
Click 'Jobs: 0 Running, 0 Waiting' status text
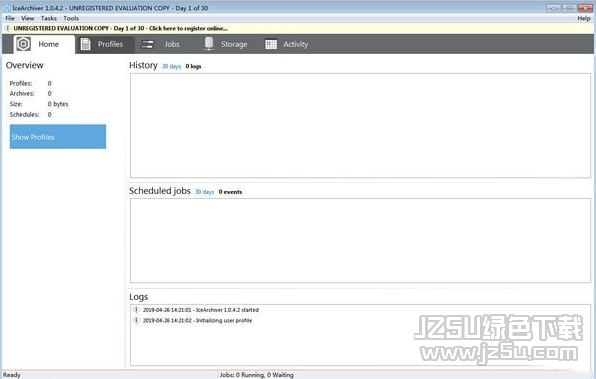coord(257,375)
